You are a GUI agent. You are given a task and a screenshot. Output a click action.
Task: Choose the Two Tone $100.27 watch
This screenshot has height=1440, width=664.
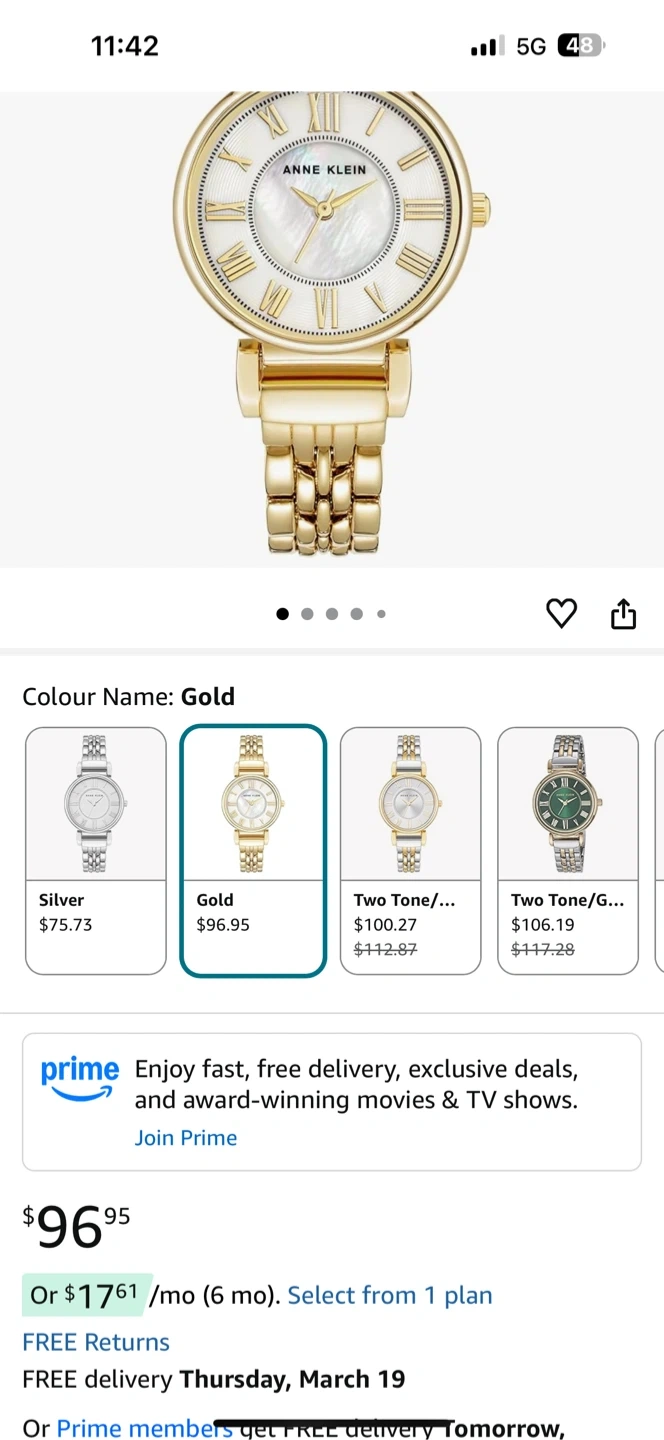pyautogui.click(x=410, y=850)
